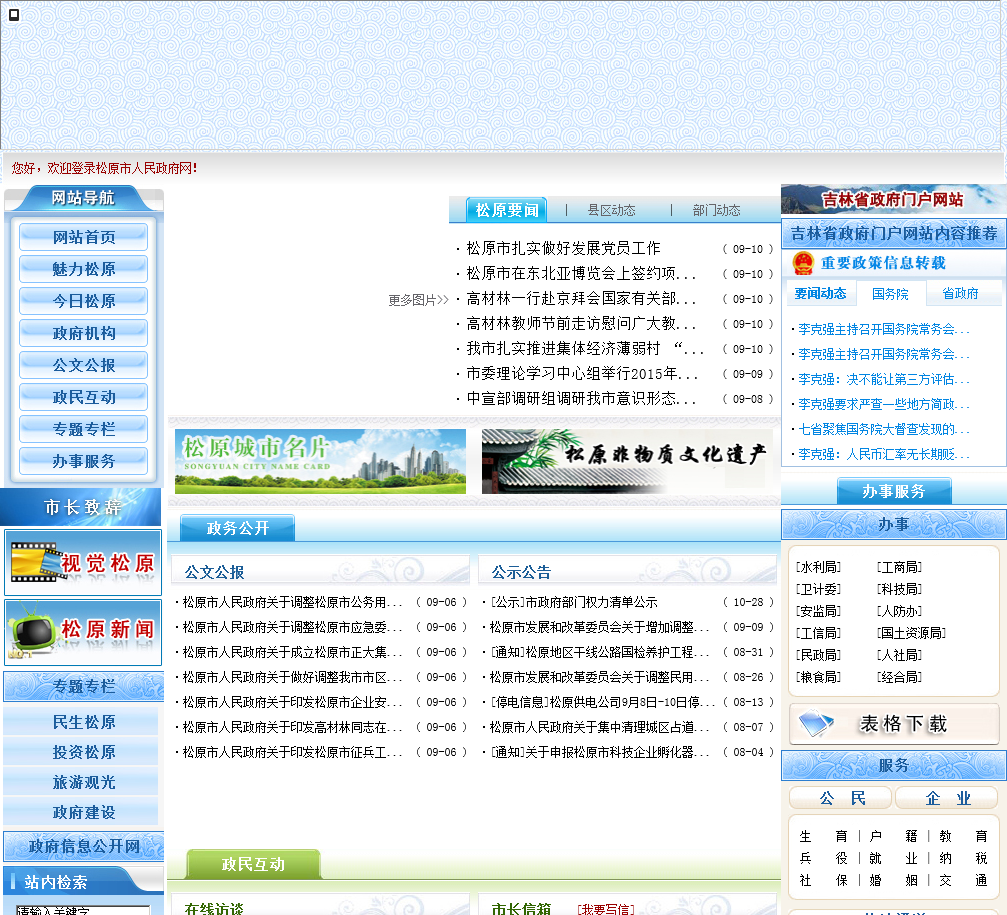
Task: Select the 国务院 tab
Action: tap(890, 294)
